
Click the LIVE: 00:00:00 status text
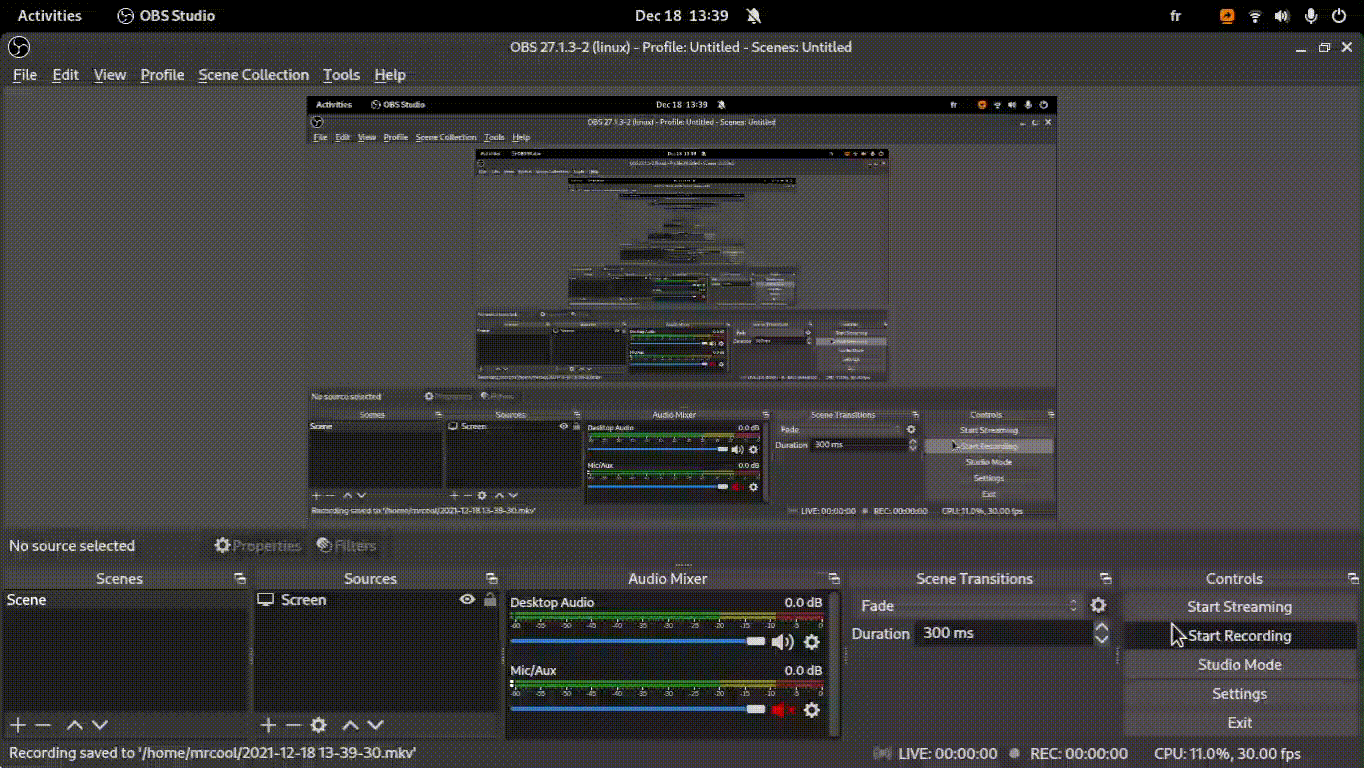pyautogui.click(x=948, y=754)
